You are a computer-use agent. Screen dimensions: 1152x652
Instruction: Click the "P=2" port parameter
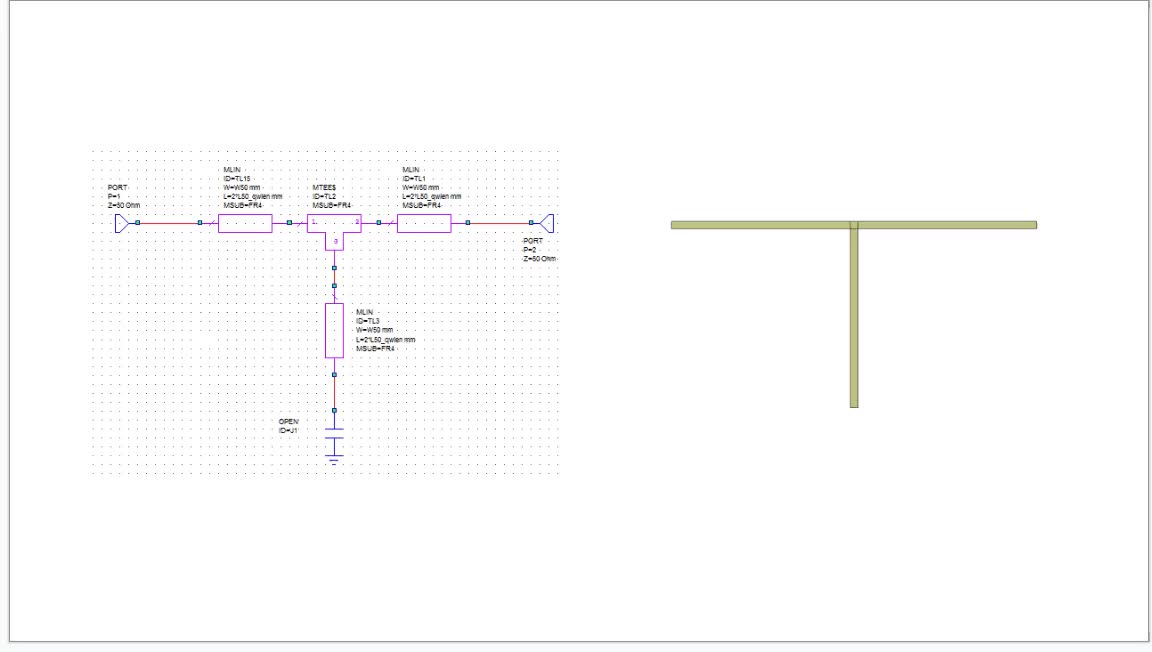tap(529, 250)
